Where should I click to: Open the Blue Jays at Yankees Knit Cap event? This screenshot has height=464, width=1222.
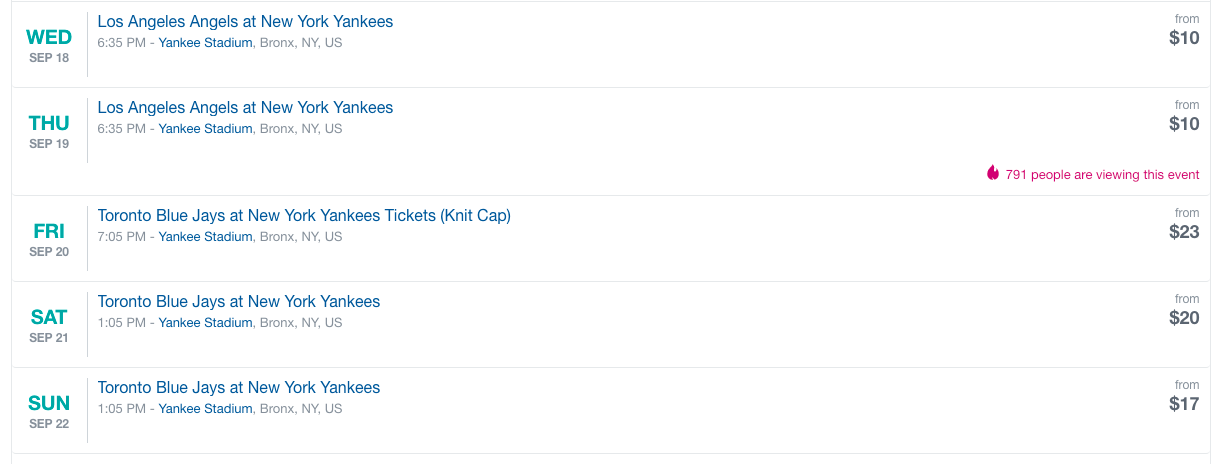304,216
